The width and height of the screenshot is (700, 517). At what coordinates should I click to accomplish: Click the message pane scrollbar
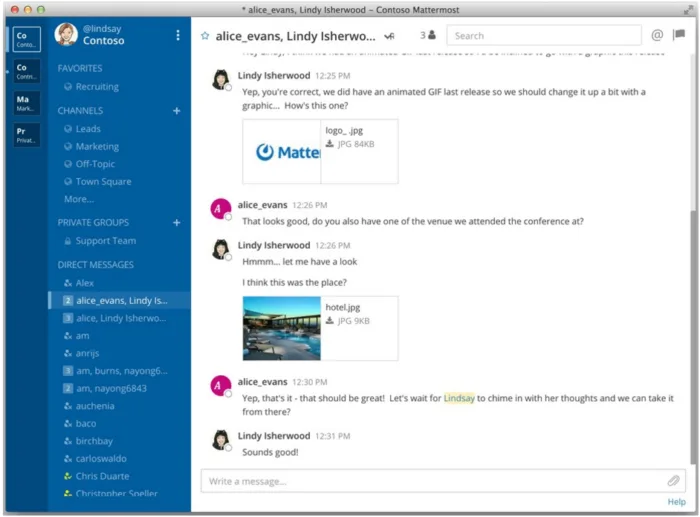click(692, 335)
